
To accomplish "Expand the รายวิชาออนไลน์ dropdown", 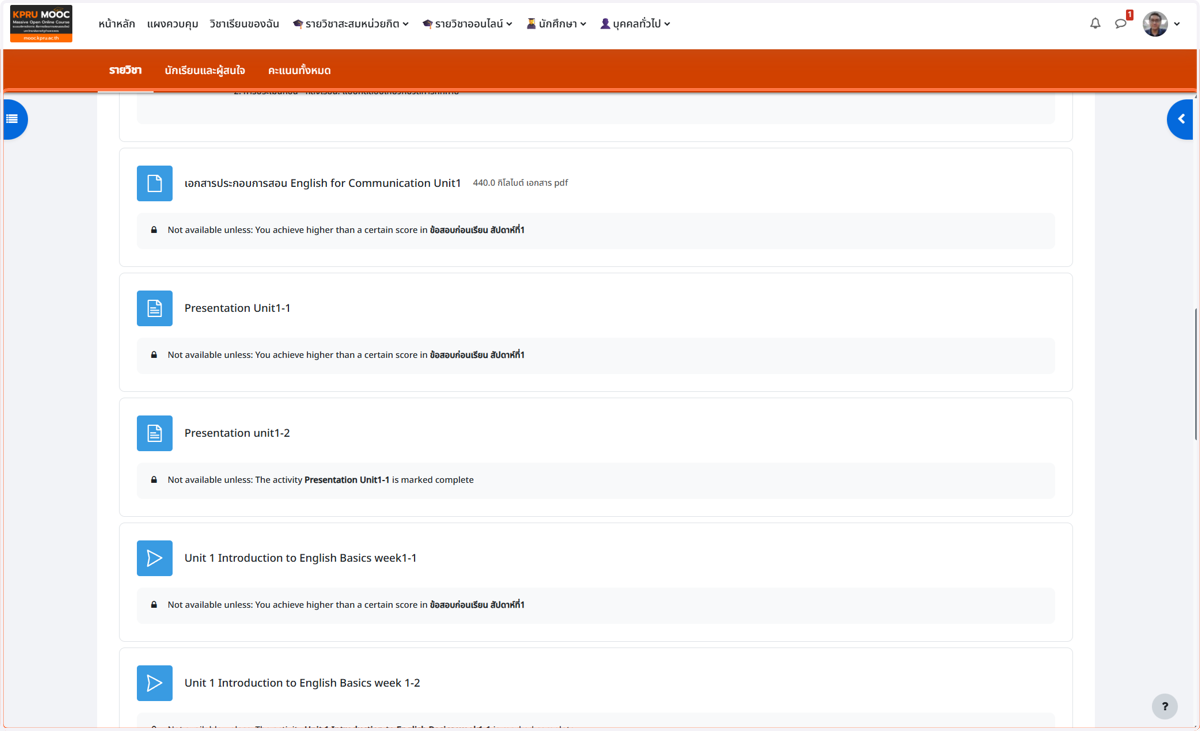I will pyautogui.click(x=467, y=24).
